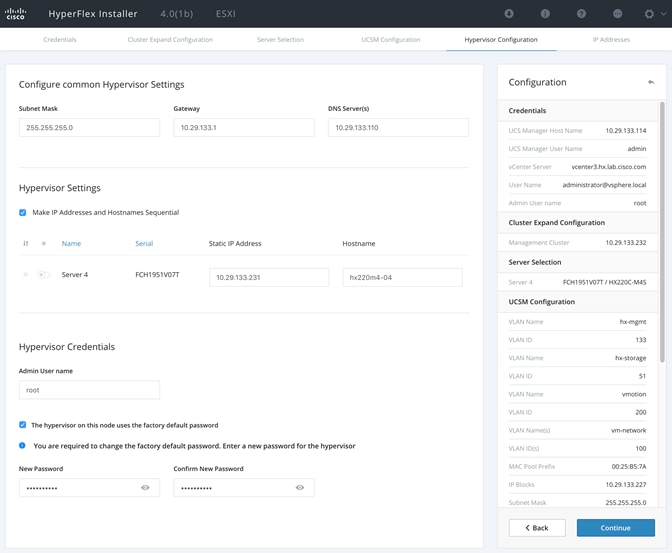Click the IP Blocks value '10.29.133.227'
672x553 pixels.
pyautogui.click(x=626, y=484)
